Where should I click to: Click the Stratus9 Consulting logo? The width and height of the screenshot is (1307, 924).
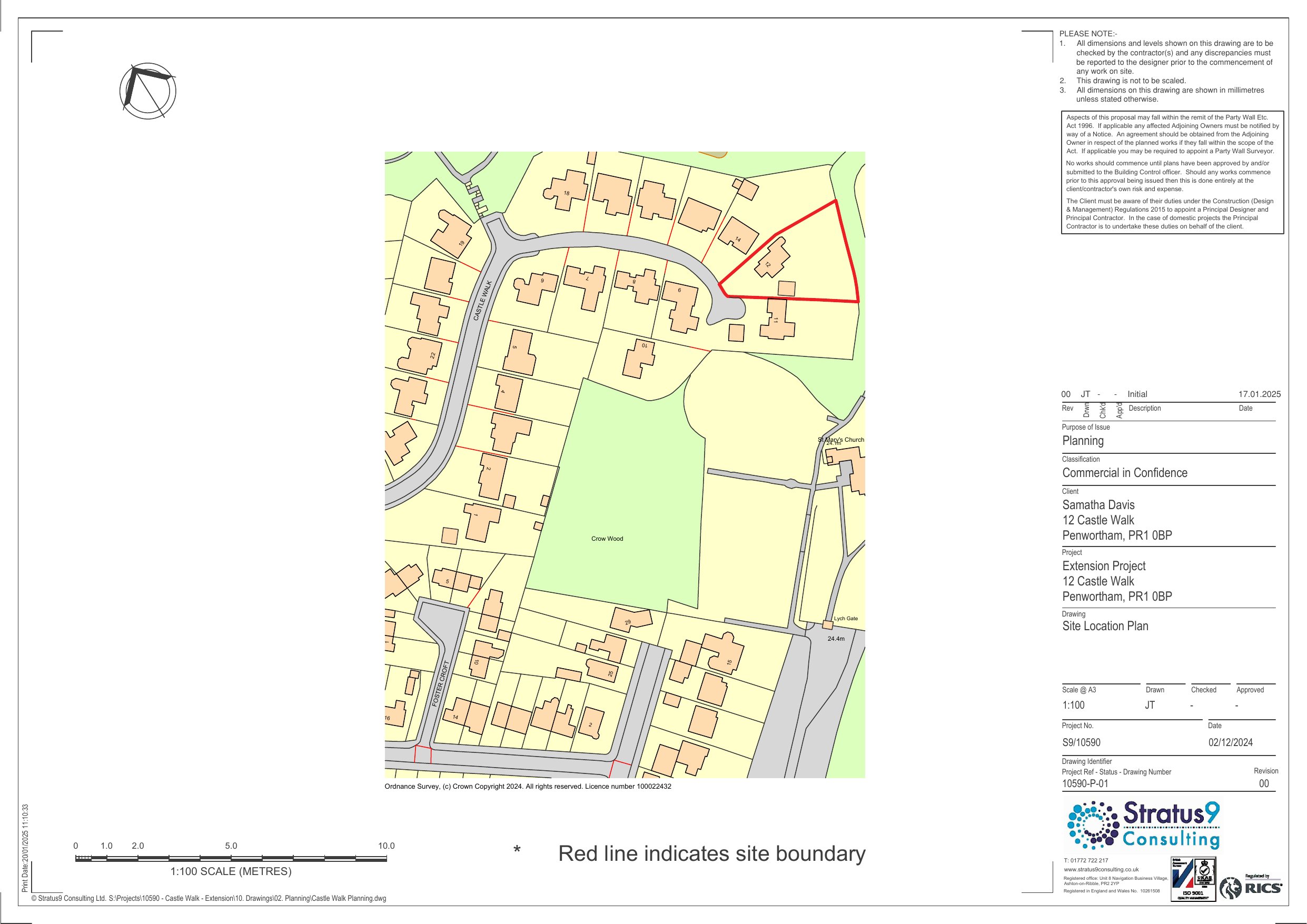point(1143,826)
